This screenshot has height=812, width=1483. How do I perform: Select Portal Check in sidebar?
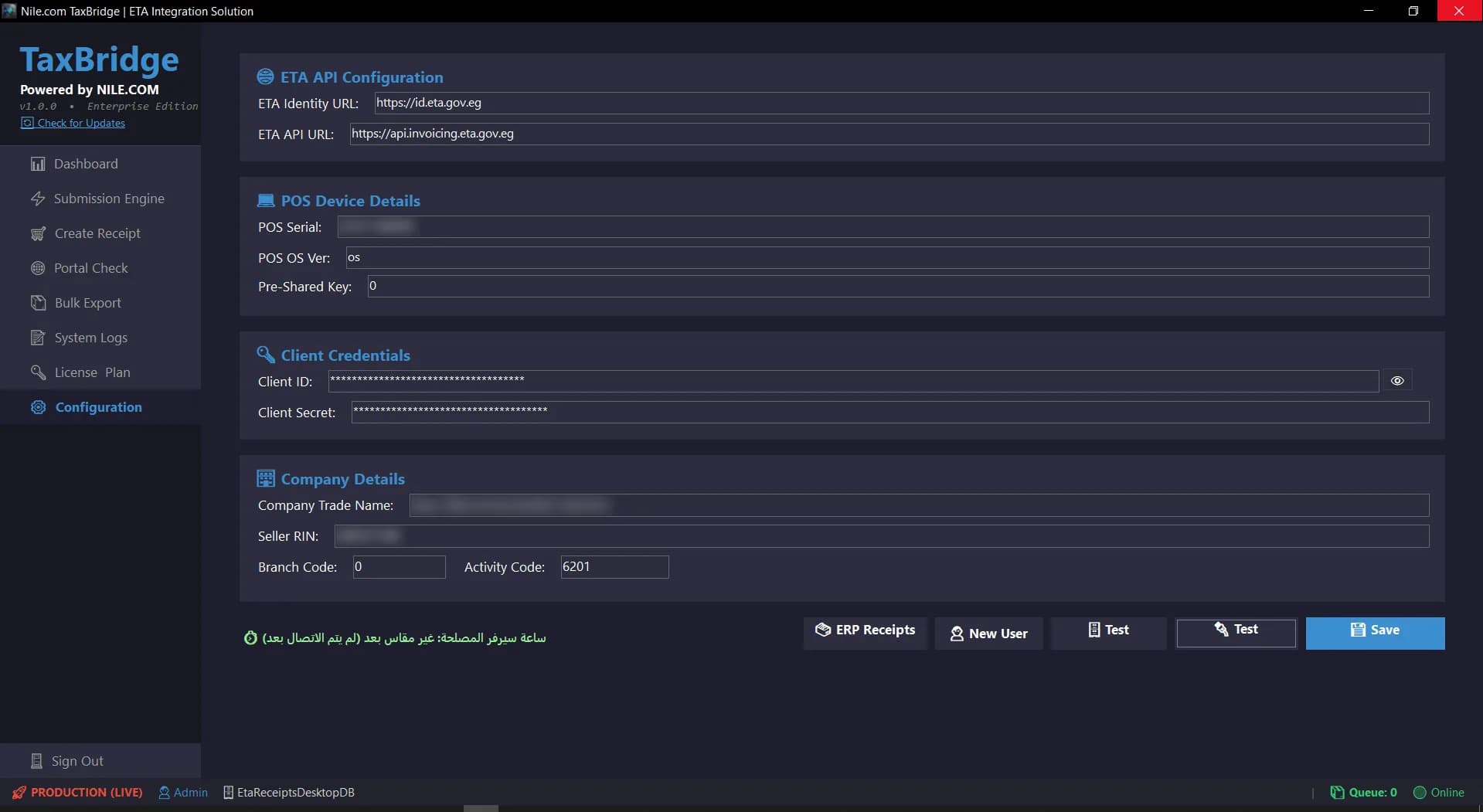pyautogui.click(x=100, y=268)
